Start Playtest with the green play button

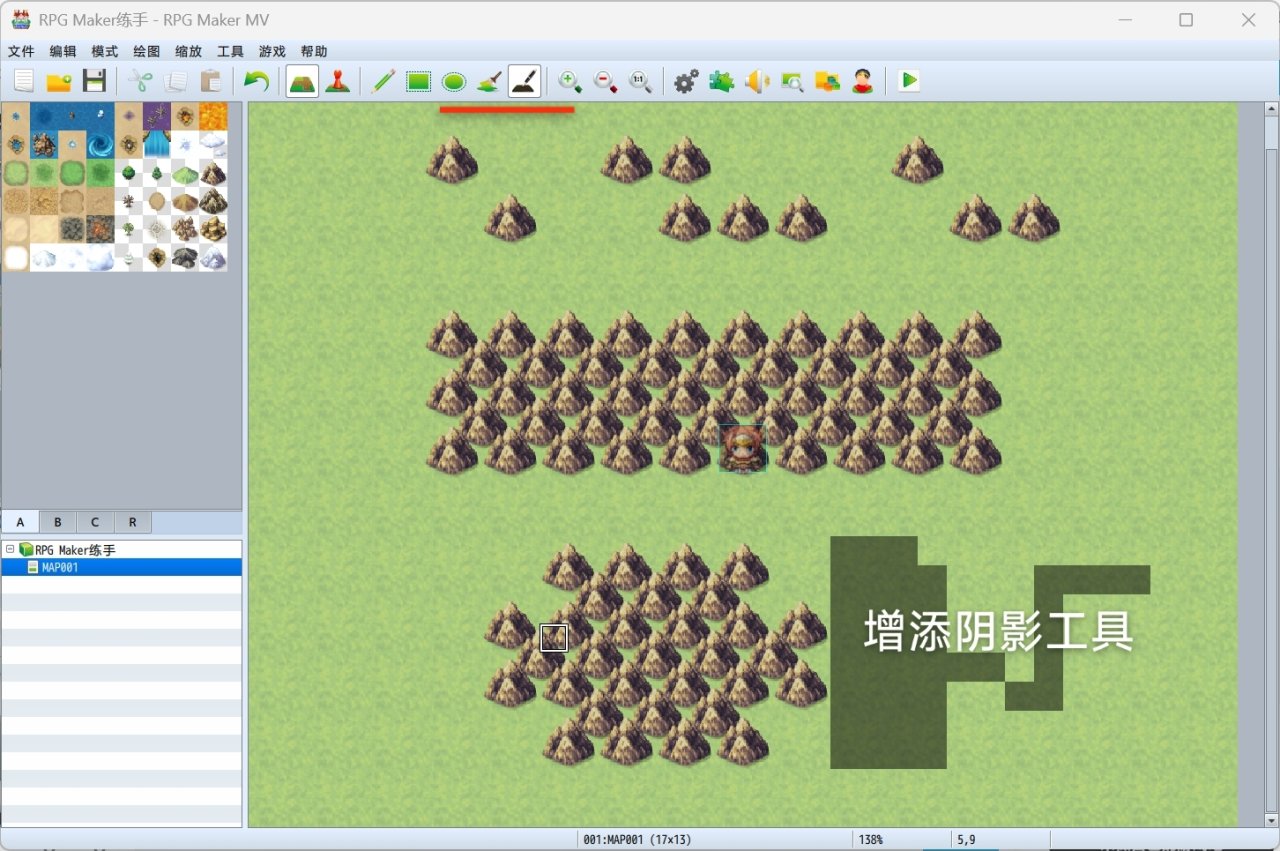coord(908,81)
